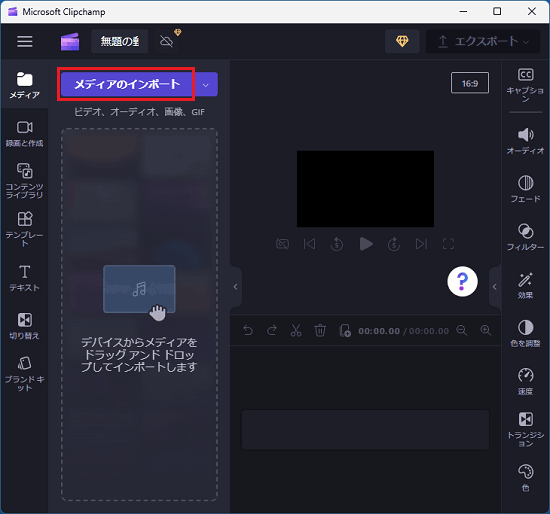The height and width of the screenshot is (514, 550).
Task: Click the duplicate clip icon
Action: pyautogui.click(x=345, y=331)
